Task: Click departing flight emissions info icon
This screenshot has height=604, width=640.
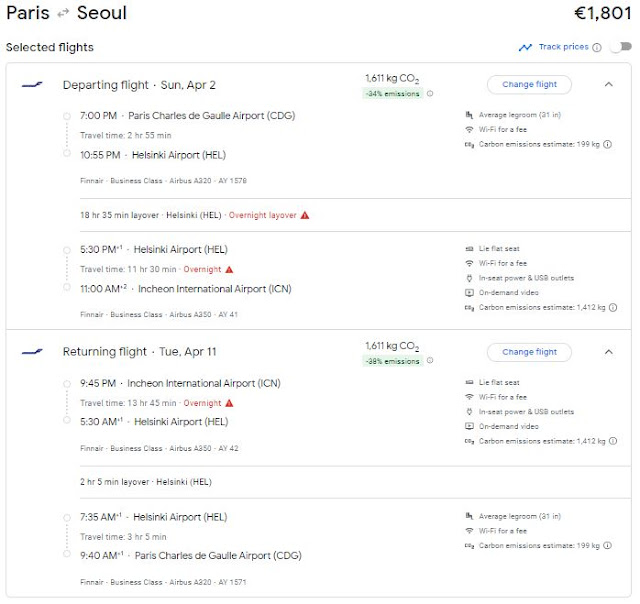Action: coord(431,94)
